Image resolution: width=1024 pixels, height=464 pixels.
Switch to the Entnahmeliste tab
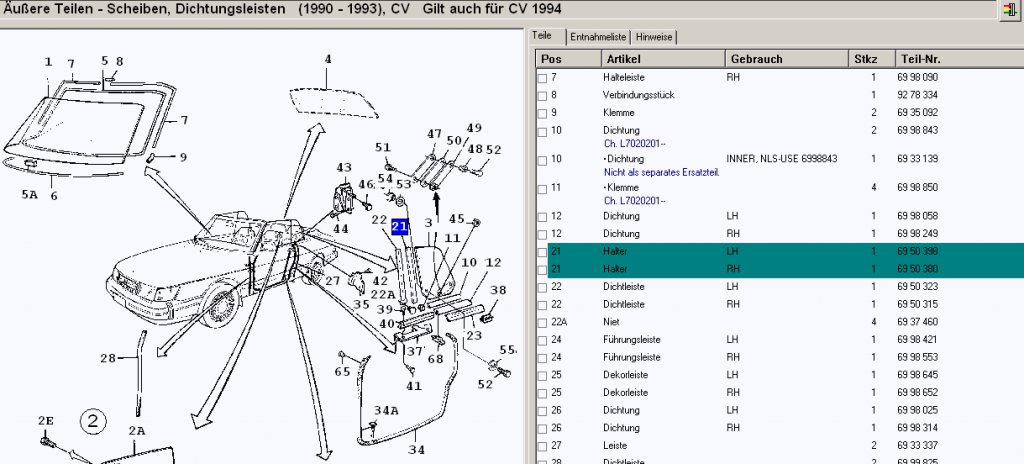pyautogui.click(x=598, y=37)
